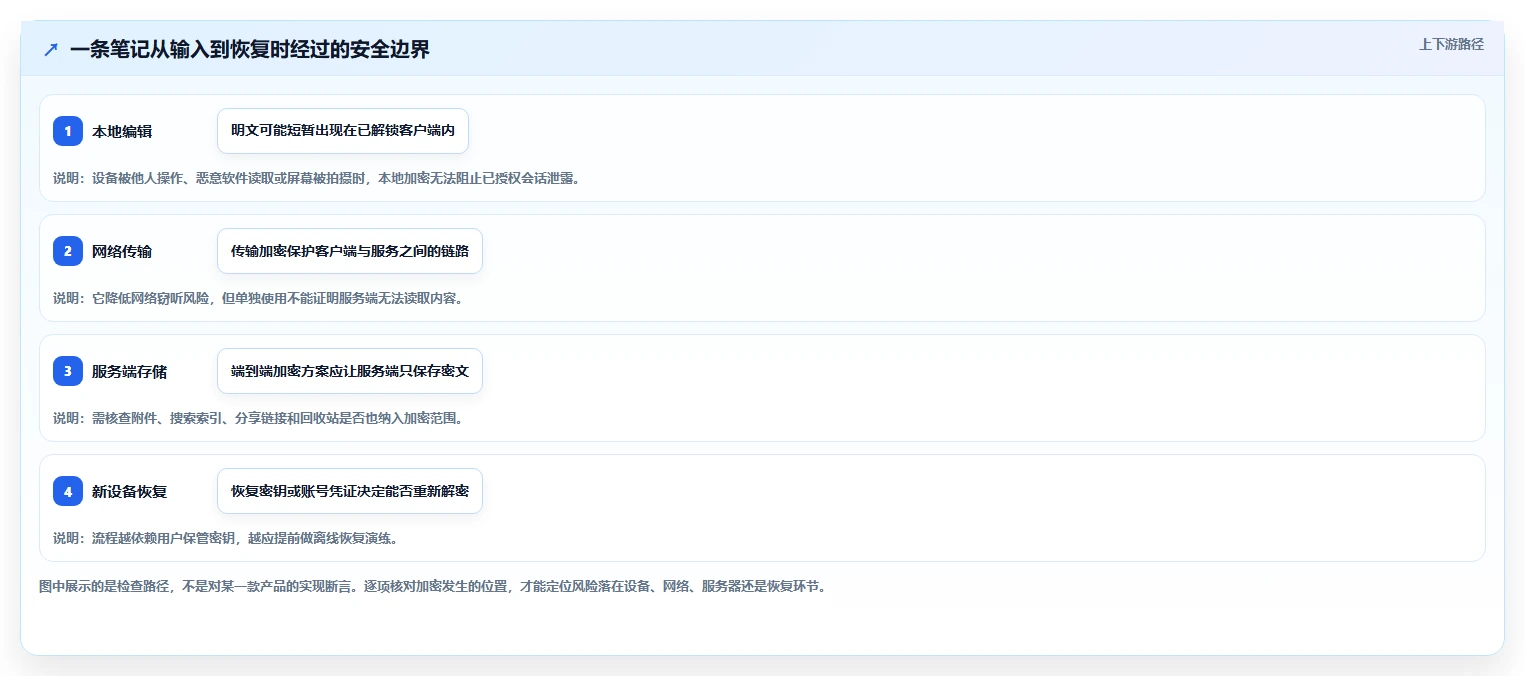Click the step 4 number badge
The image size is (1525, 676).
click(x=68, y=491)
